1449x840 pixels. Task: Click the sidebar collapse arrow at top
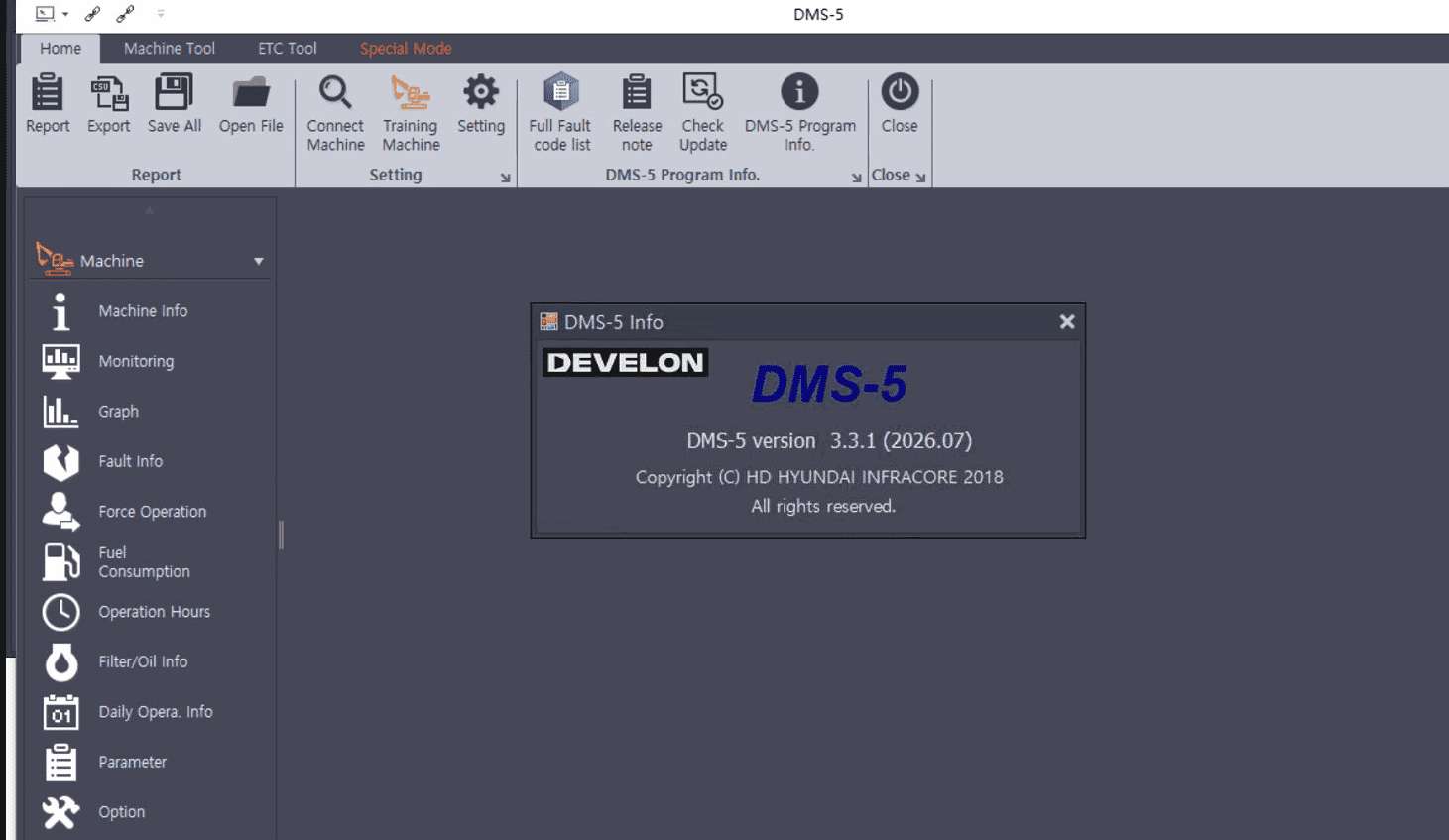point(150,210)
